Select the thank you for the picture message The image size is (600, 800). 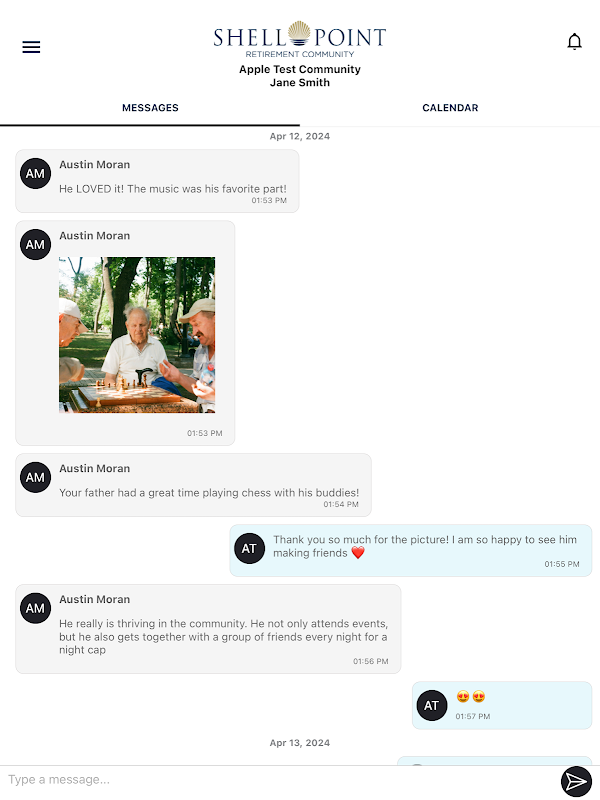click(411, 550)
